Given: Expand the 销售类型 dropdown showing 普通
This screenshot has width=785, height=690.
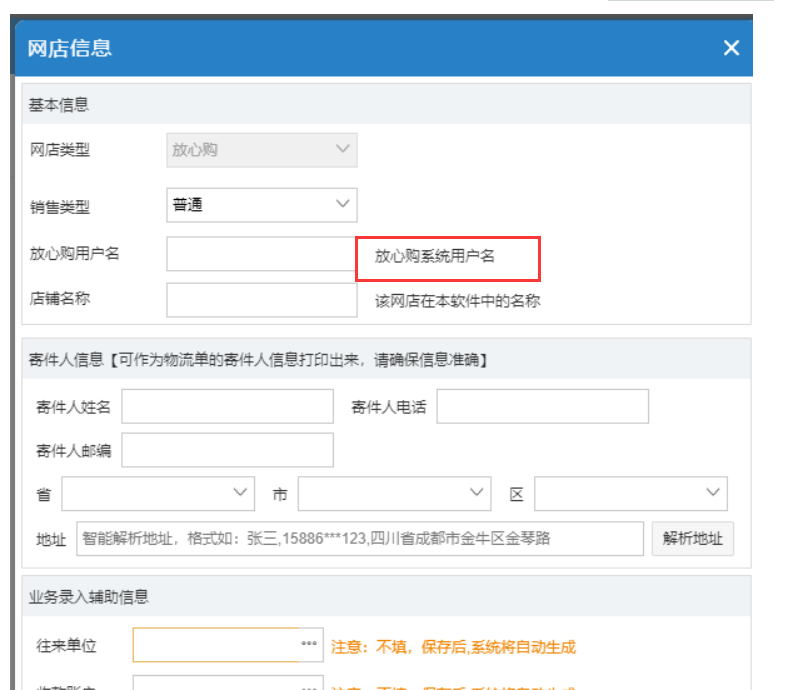Looking at the screenshot, I should (x=261, y=205).
